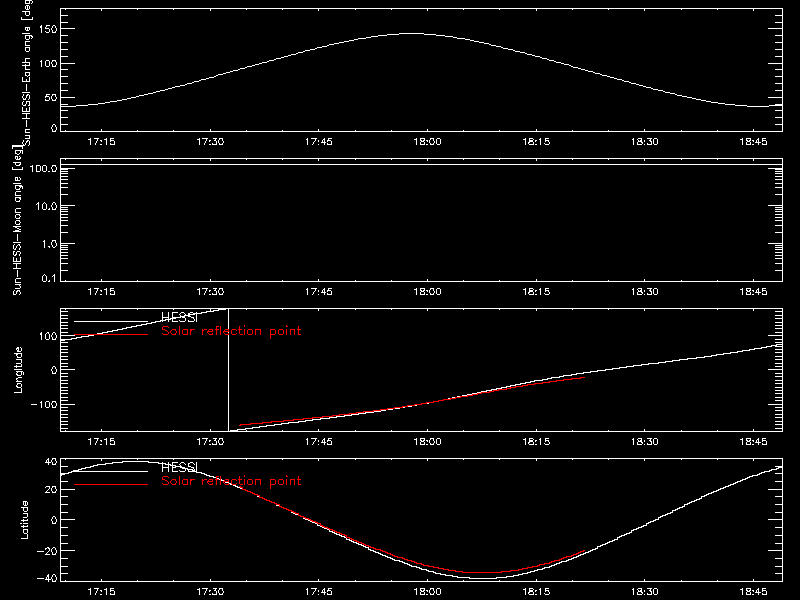The width and height of the screenshot is (800, 600).
Task: Click the Sun-HESSI-Moon angle axis title
Action: [x=17, y=220]
